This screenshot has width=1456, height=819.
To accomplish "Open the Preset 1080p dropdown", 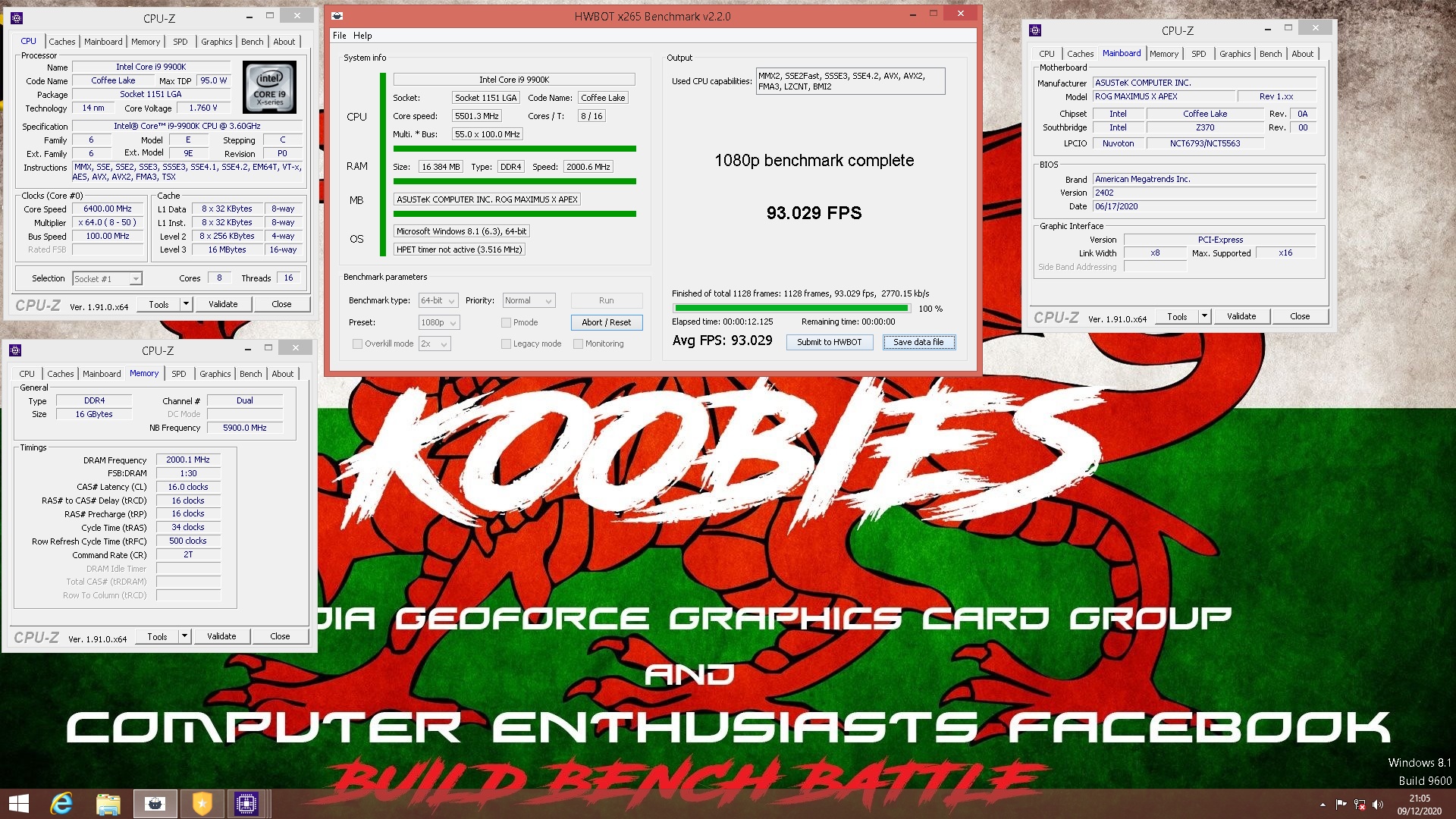I will 439,322.
